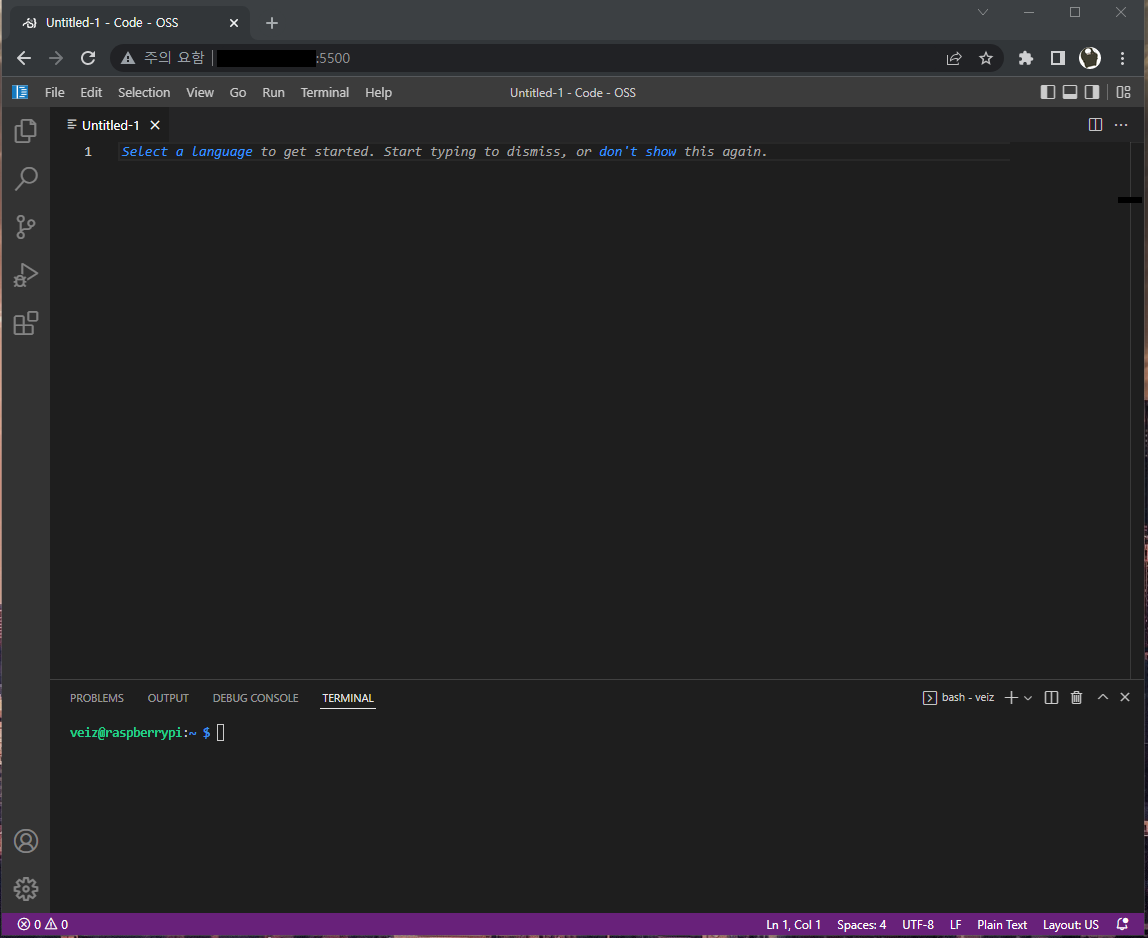Close the terminal panel
1148x938 pixels.
[1125, 697]
